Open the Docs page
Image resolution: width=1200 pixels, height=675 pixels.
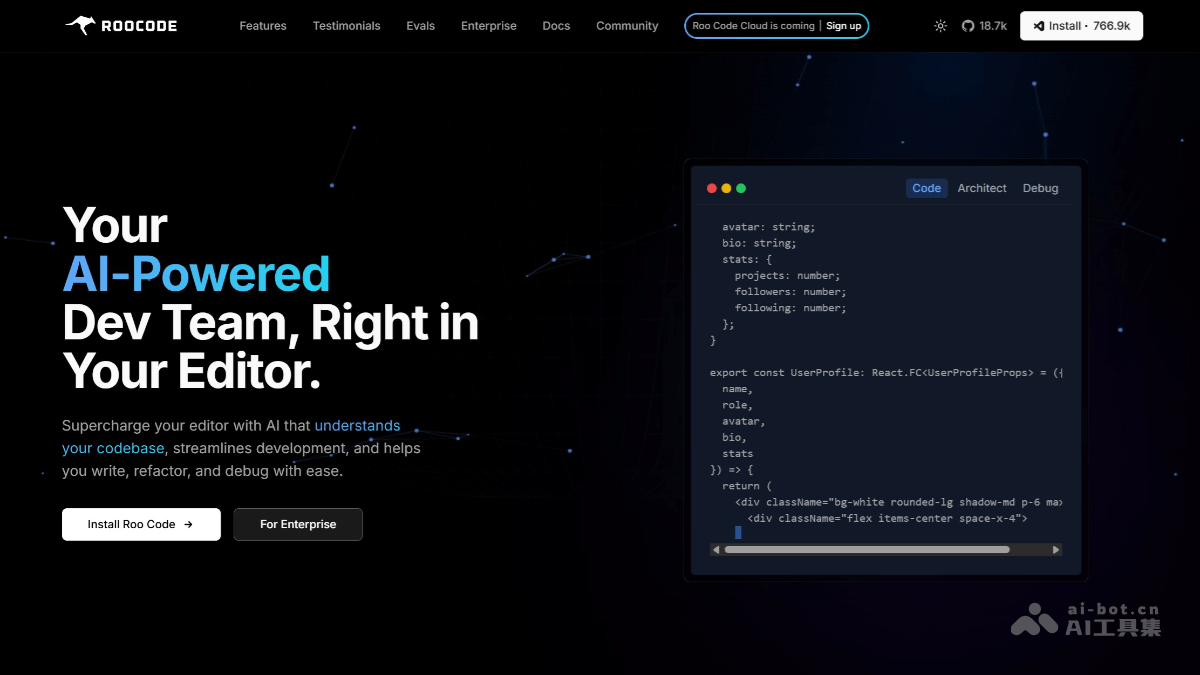point(556,25)
